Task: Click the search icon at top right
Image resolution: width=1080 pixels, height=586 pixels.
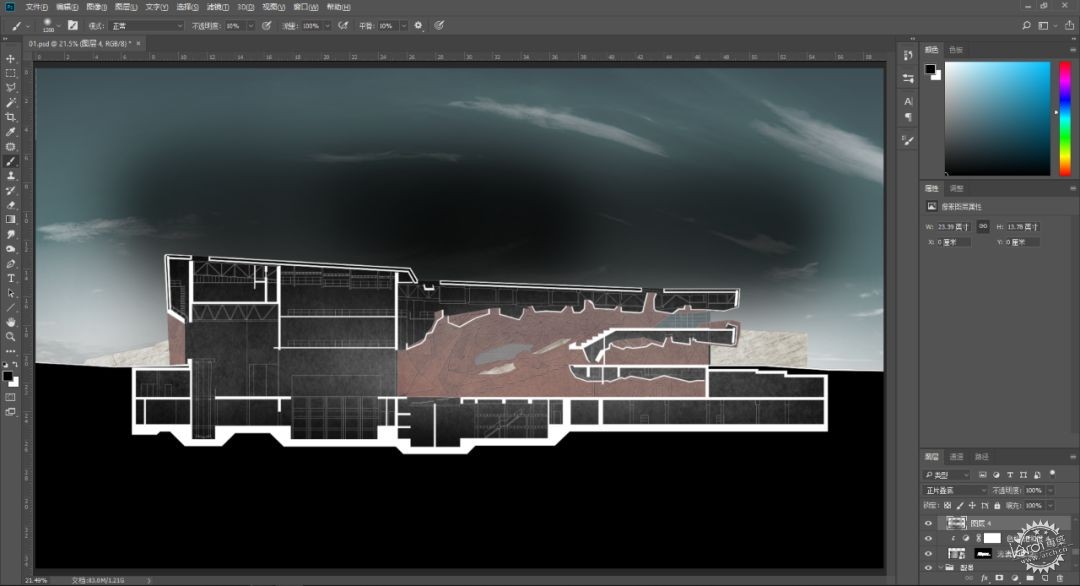Action: pos(1026,25)
